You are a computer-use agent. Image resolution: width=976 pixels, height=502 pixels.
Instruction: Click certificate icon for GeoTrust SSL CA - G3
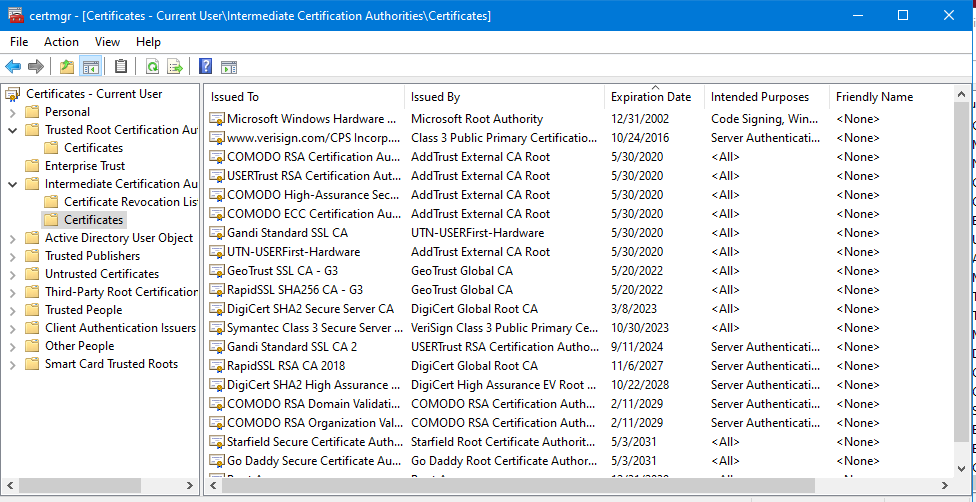217,271
